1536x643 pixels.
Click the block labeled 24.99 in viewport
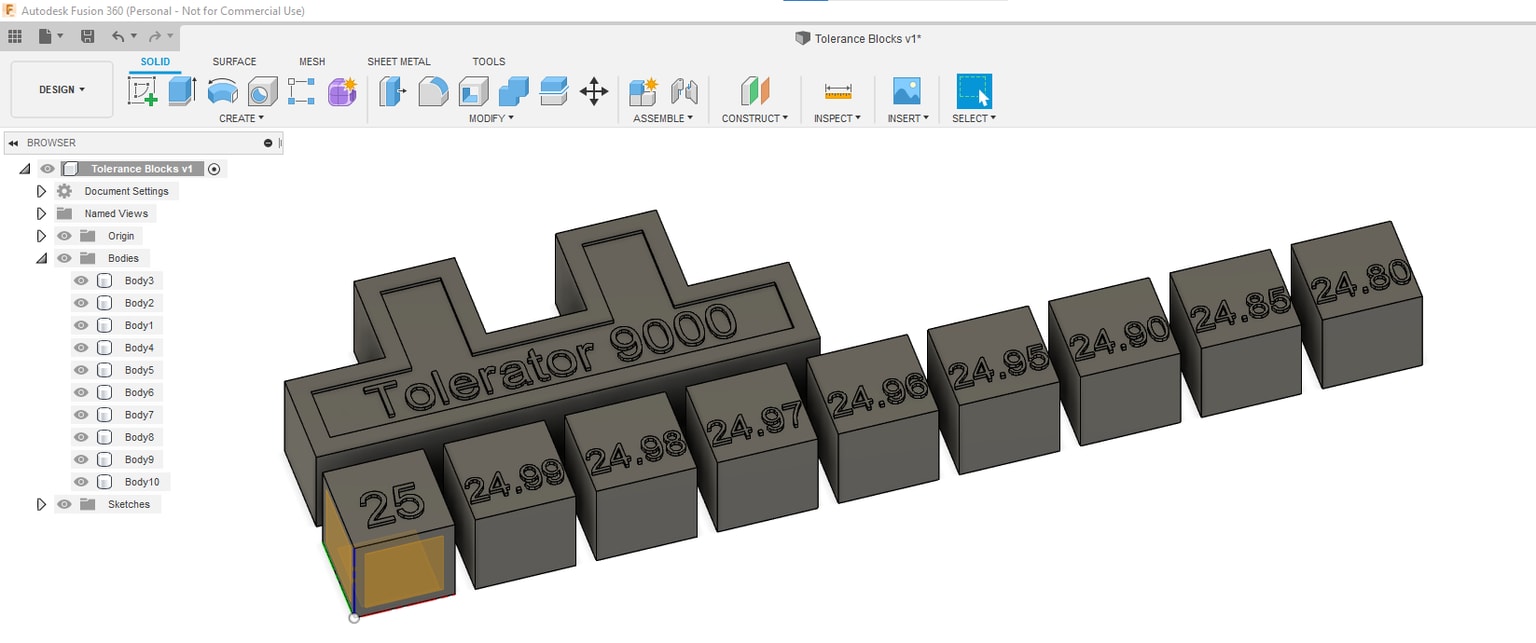pyautogui.click(x=512, y=505)
